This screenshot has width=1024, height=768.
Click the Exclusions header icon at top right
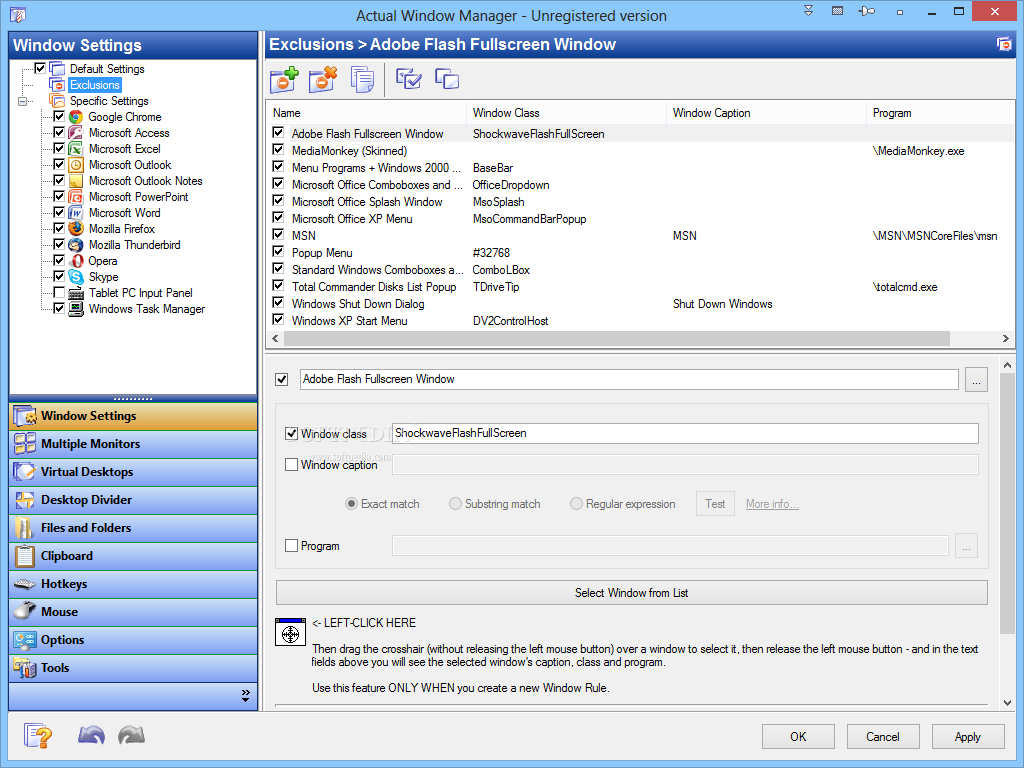[1004, 44]
